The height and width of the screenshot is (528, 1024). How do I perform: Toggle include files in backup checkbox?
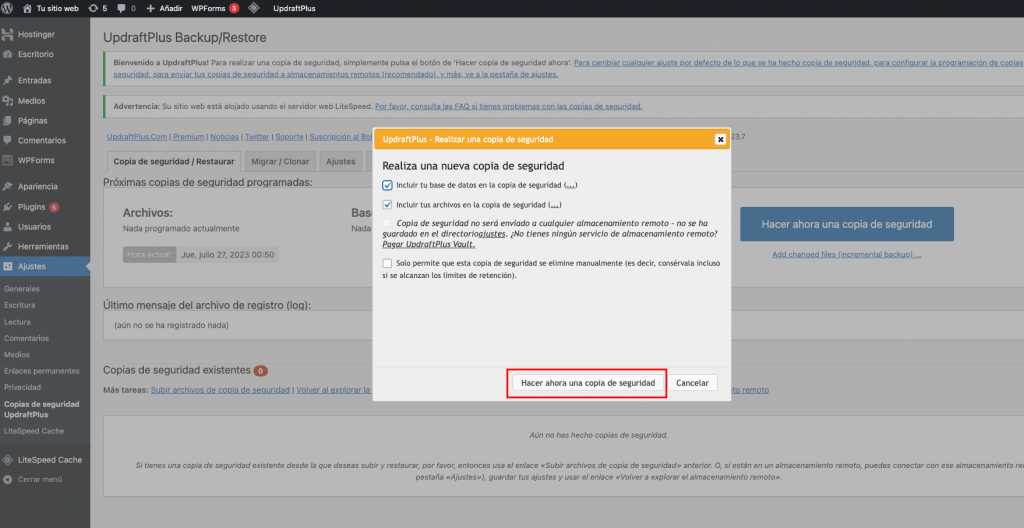(x=388, y=205)
